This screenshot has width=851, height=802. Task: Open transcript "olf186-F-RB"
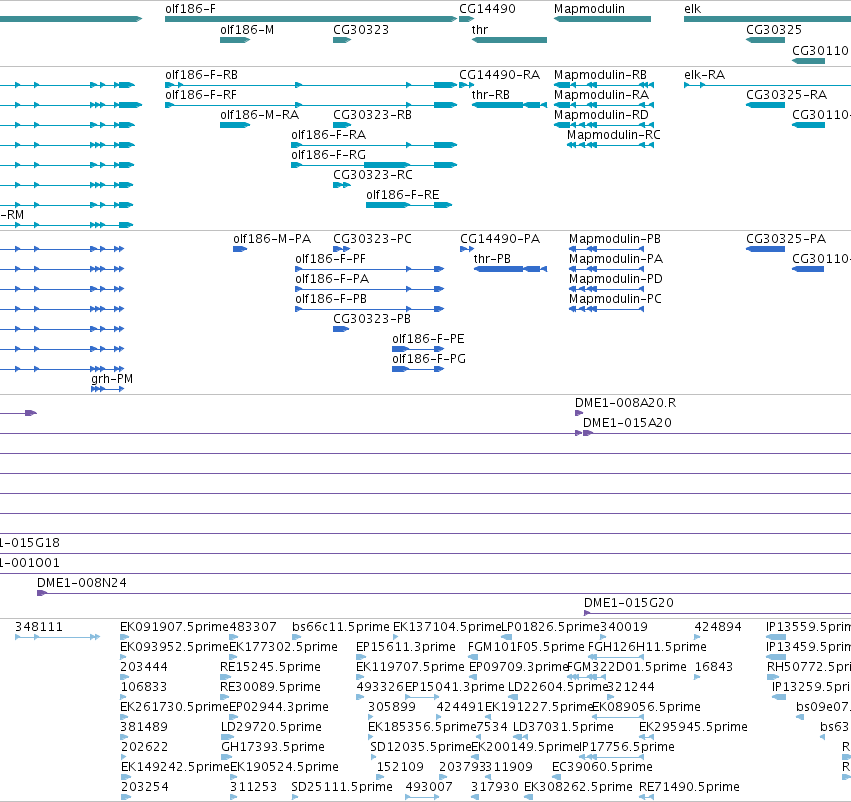pyautogui.click(x=201, y=74)
